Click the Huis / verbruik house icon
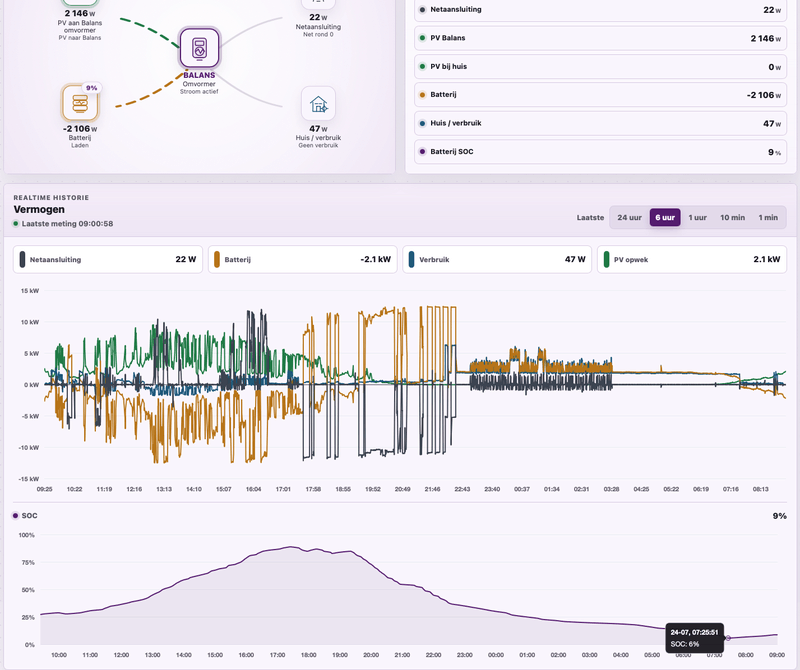This screenshot has width=800, height=670. pos(318,104)
